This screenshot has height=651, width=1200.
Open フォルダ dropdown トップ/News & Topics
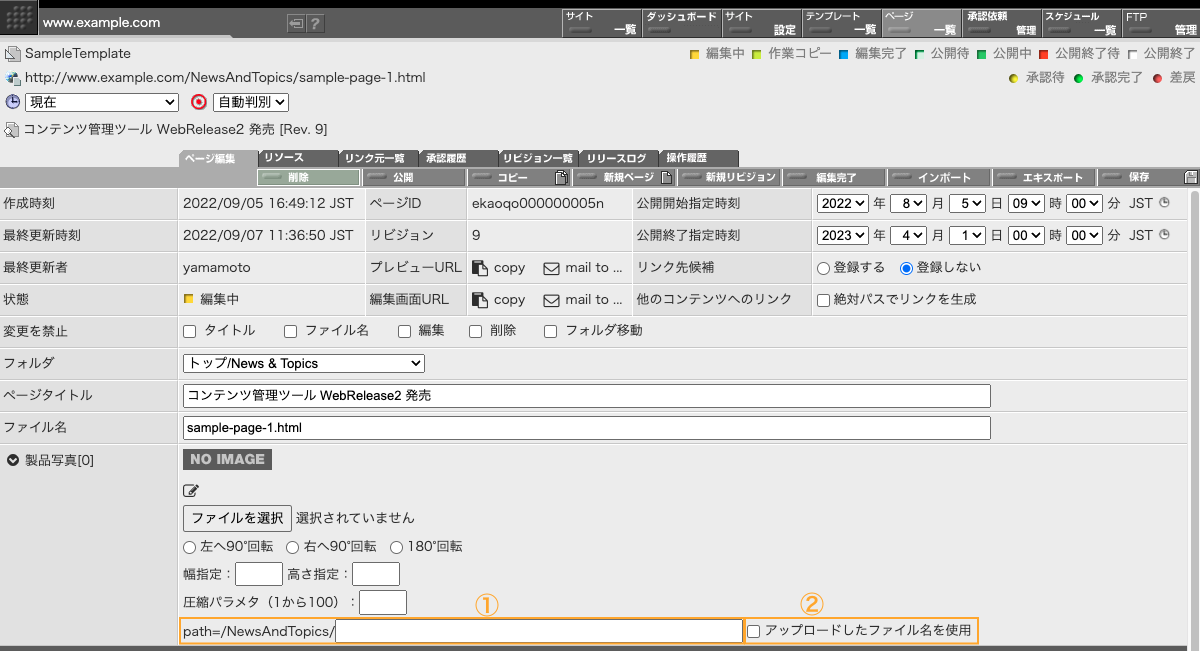(x=304, y=363)
